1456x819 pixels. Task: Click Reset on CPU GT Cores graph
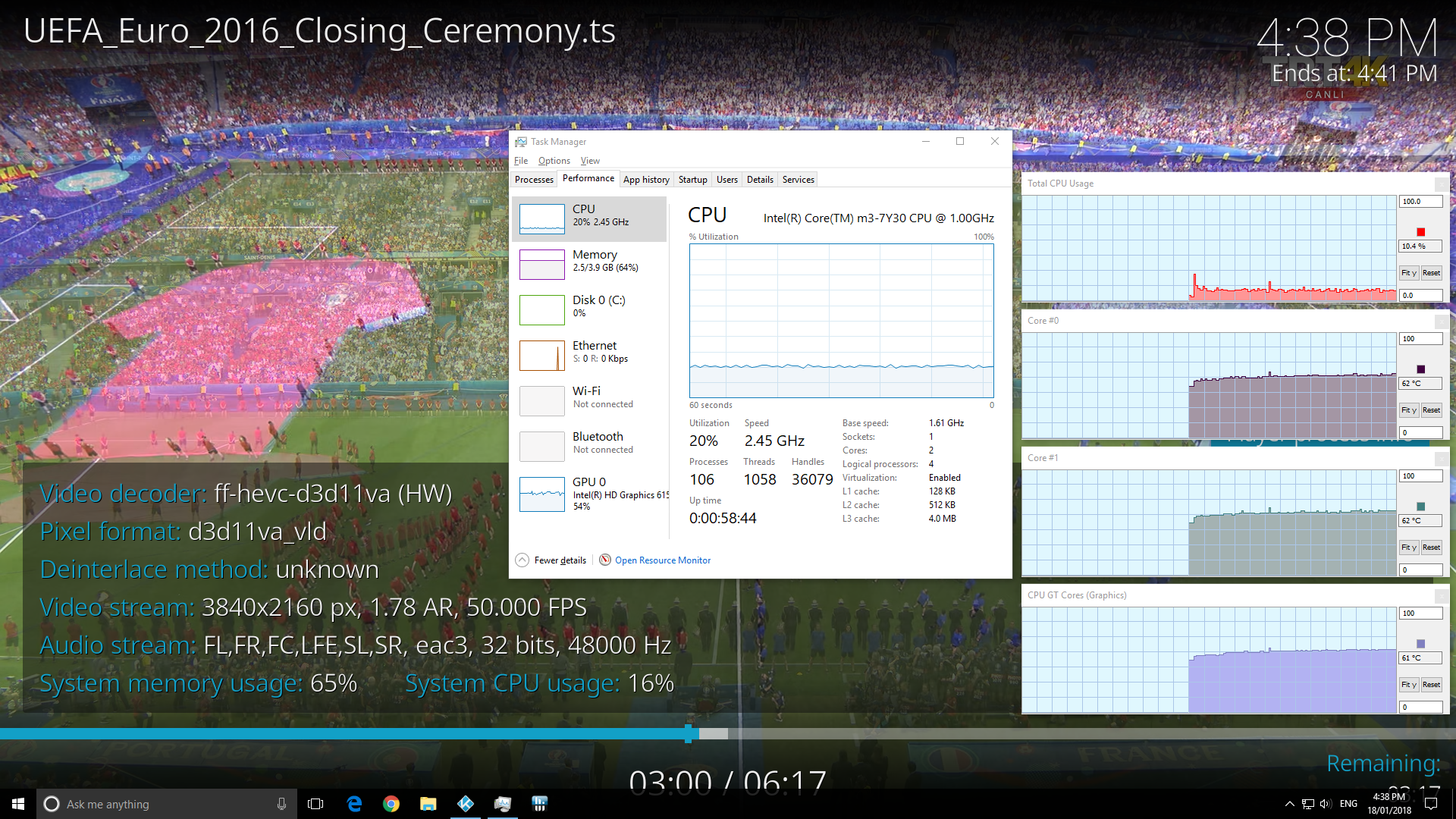pyautogui.click(x=1431, y=685)
